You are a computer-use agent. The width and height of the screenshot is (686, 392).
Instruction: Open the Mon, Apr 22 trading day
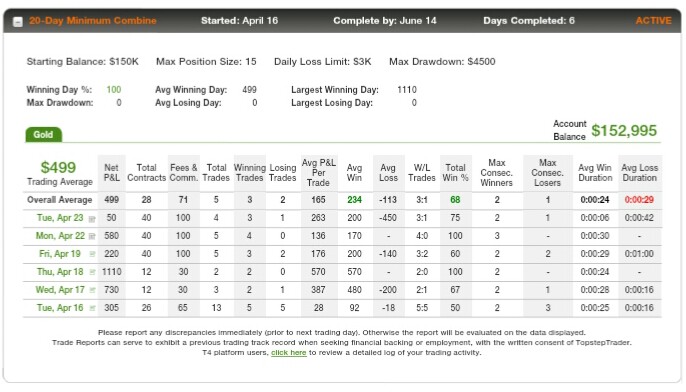click(60, 236)
